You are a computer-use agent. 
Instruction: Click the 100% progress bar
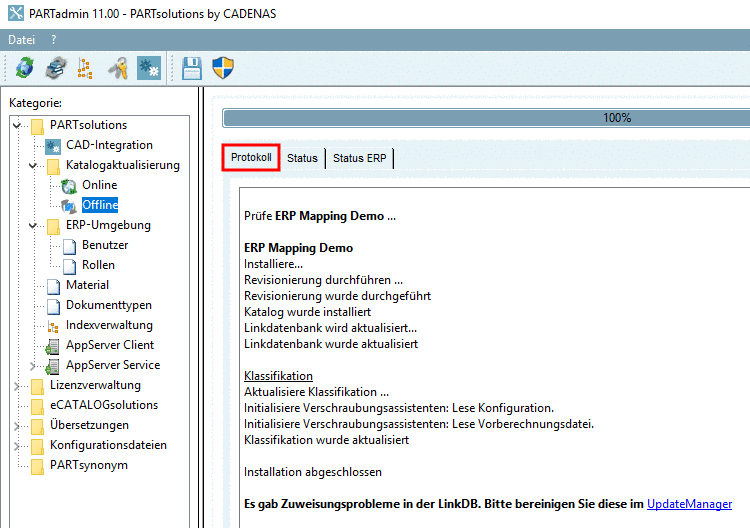click(486, 118)
